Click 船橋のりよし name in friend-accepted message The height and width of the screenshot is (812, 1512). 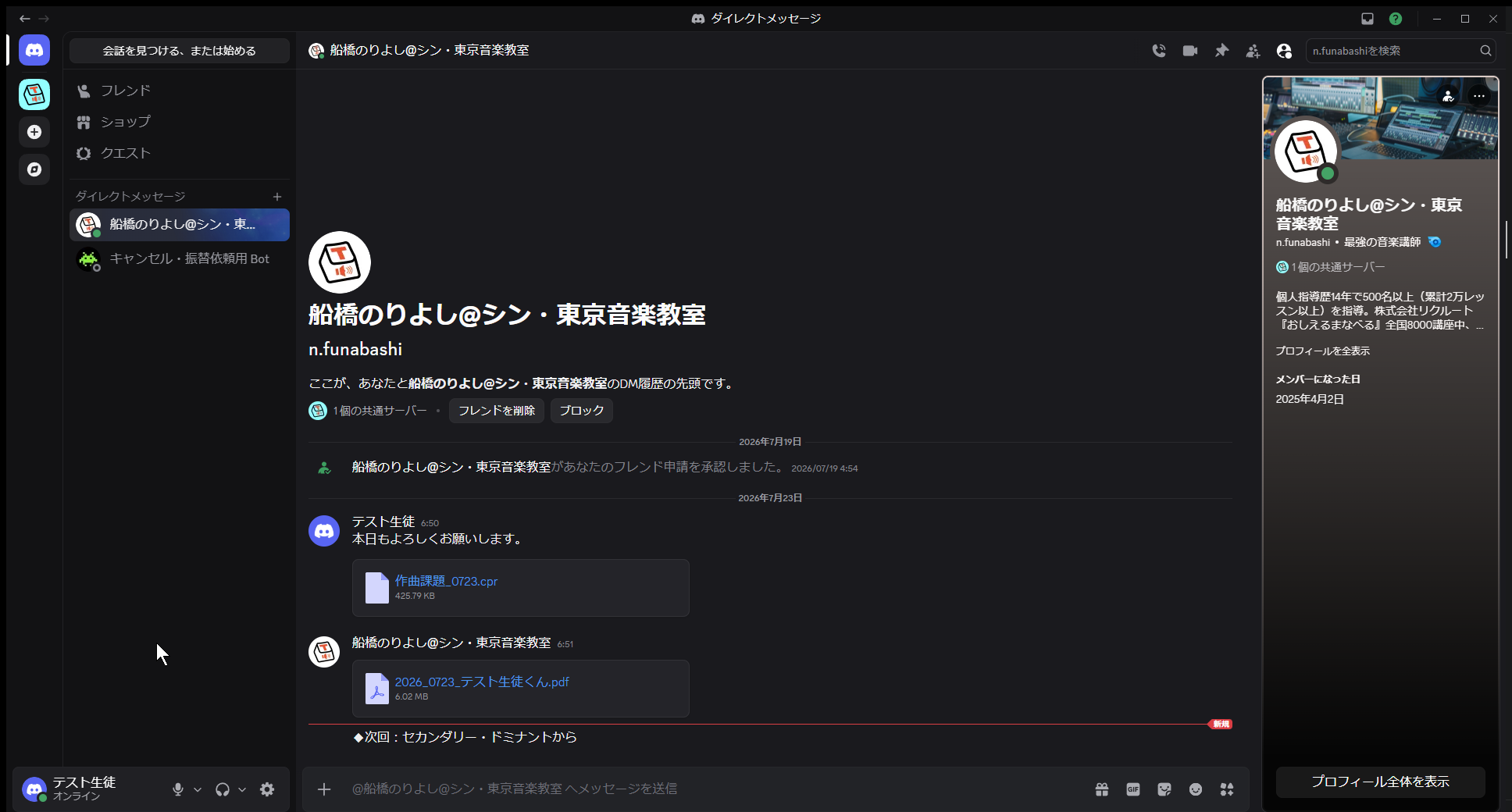click(451, 467)
